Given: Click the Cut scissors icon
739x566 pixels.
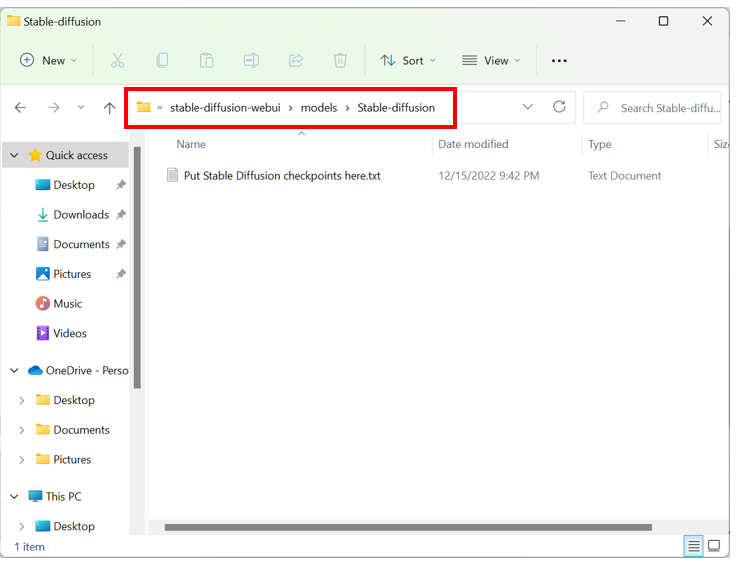Looking at the screenshot, I should click(x=117, y=61).
